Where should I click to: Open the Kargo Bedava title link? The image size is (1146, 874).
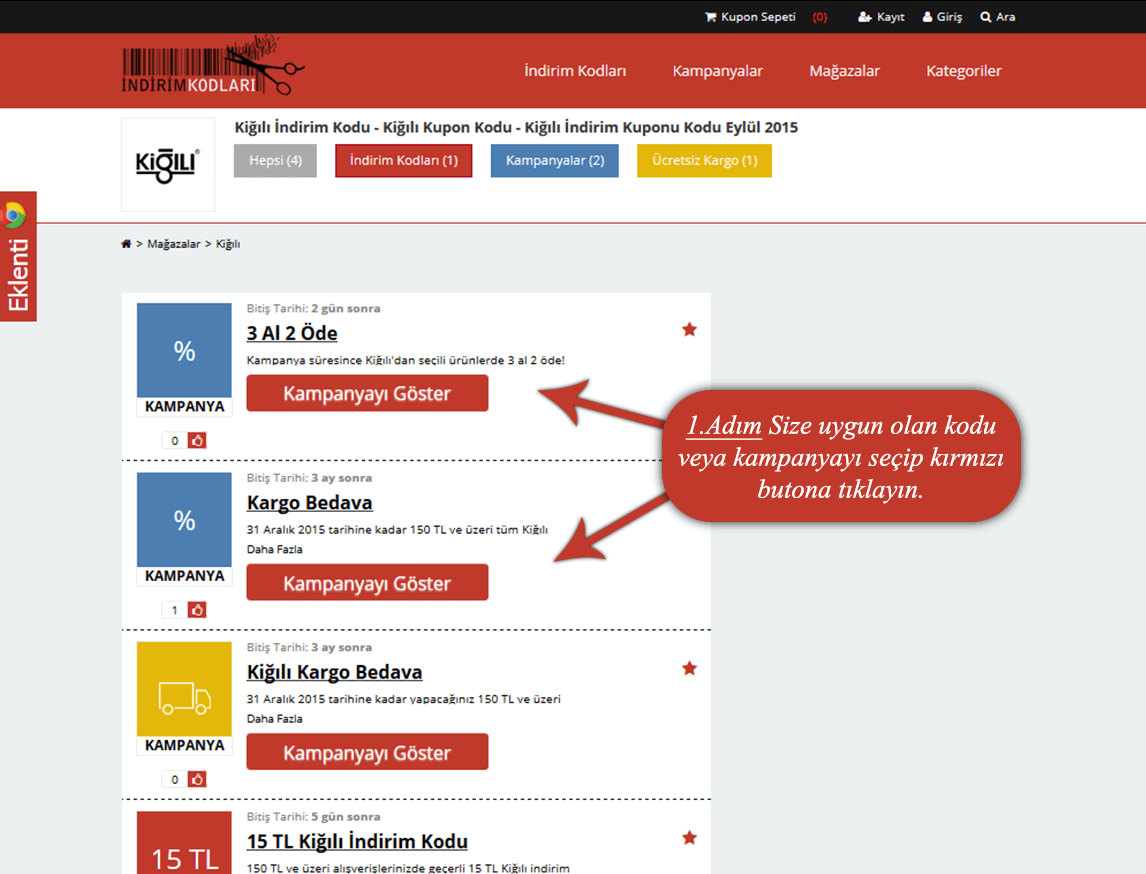coord(309,503)
